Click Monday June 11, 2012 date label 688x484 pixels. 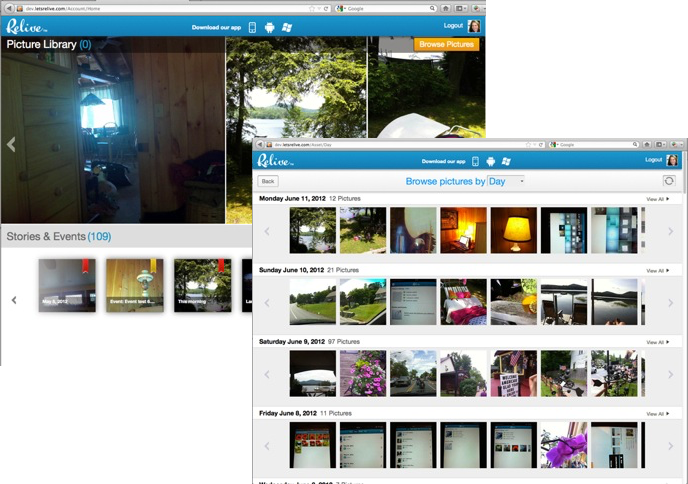coord(292,198)
